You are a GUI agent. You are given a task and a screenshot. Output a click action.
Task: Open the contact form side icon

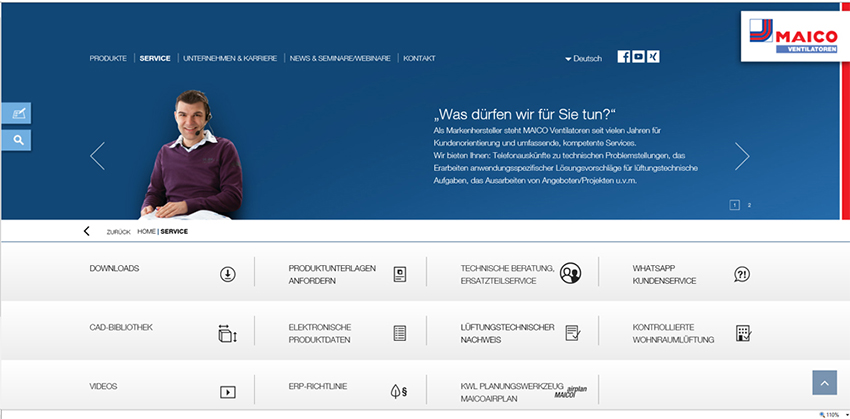(17, 113)
